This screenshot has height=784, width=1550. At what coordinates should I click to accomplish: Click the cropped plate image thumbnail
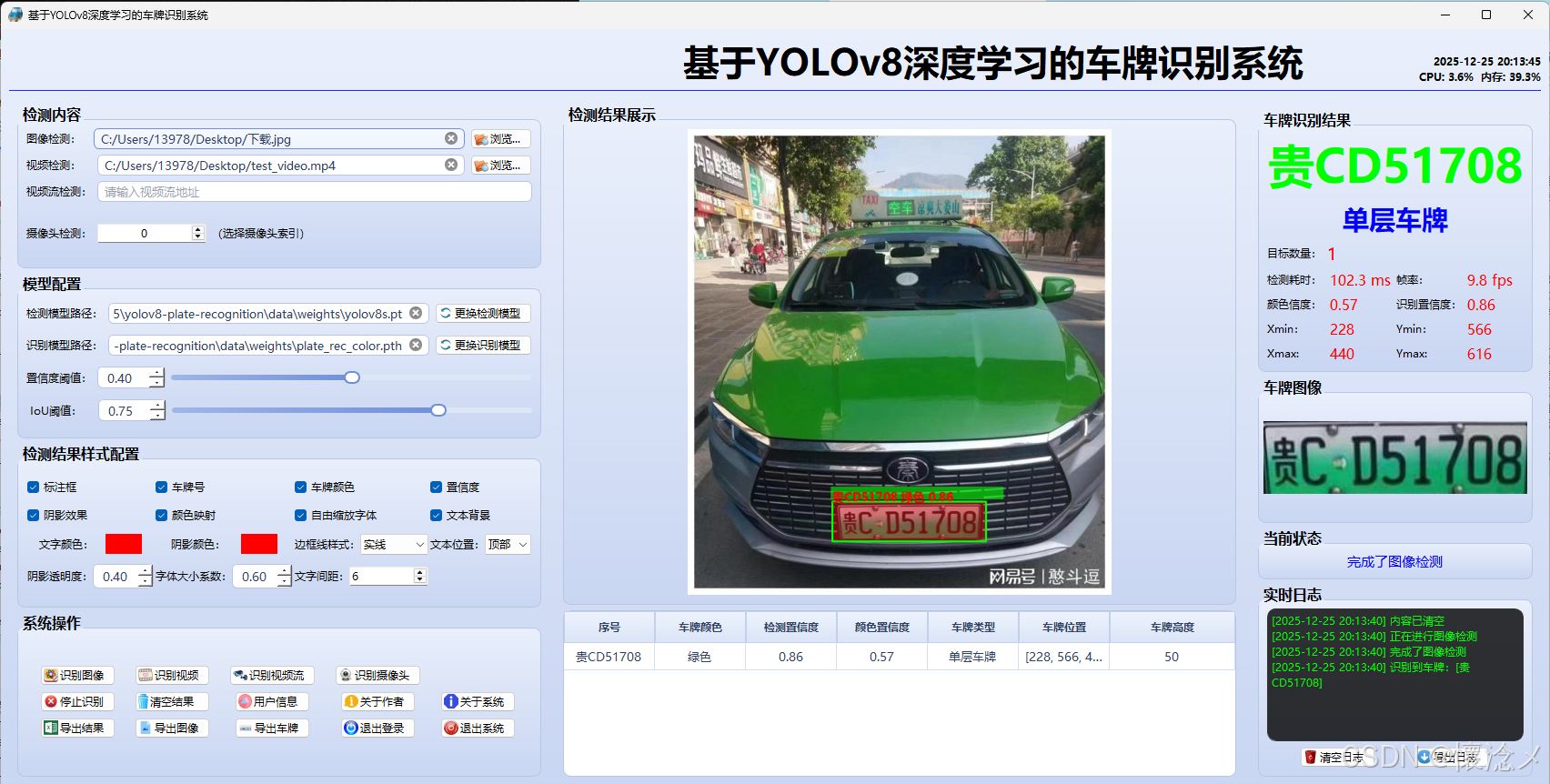click(x=1395, y=458)
